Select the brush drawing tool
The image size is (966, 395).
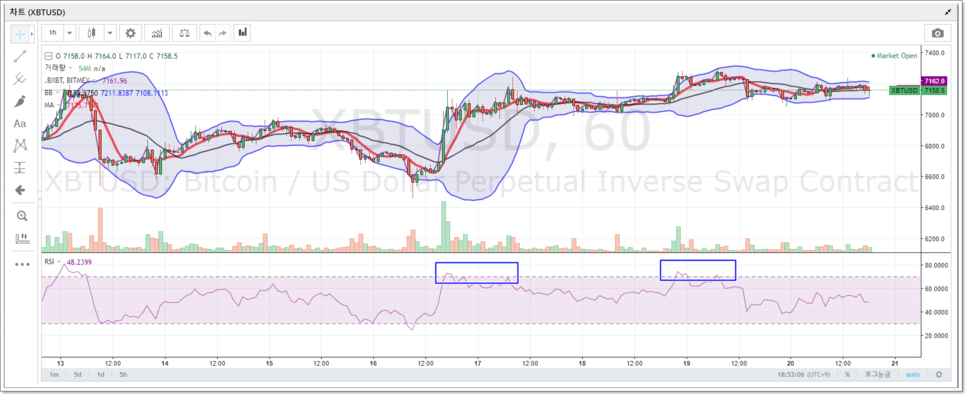tap(20, 101)
